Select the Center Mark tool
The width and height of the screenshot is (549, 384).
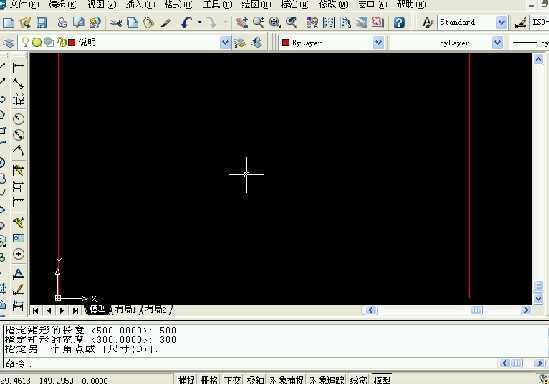(18, 254)
